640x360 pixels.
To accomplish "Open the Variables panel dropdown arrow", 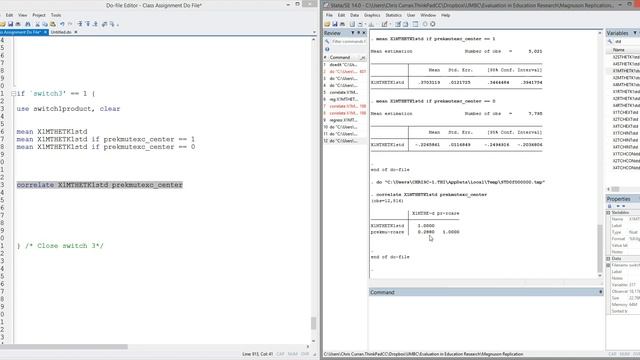I will click(x=635, y=33).
